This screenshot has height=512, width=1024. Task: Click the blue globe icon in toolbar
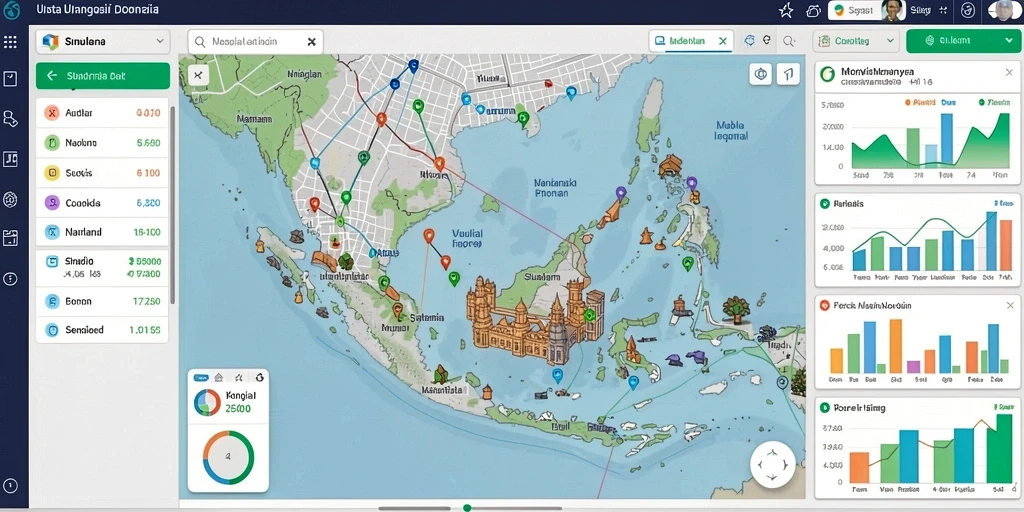coord(750,41)
